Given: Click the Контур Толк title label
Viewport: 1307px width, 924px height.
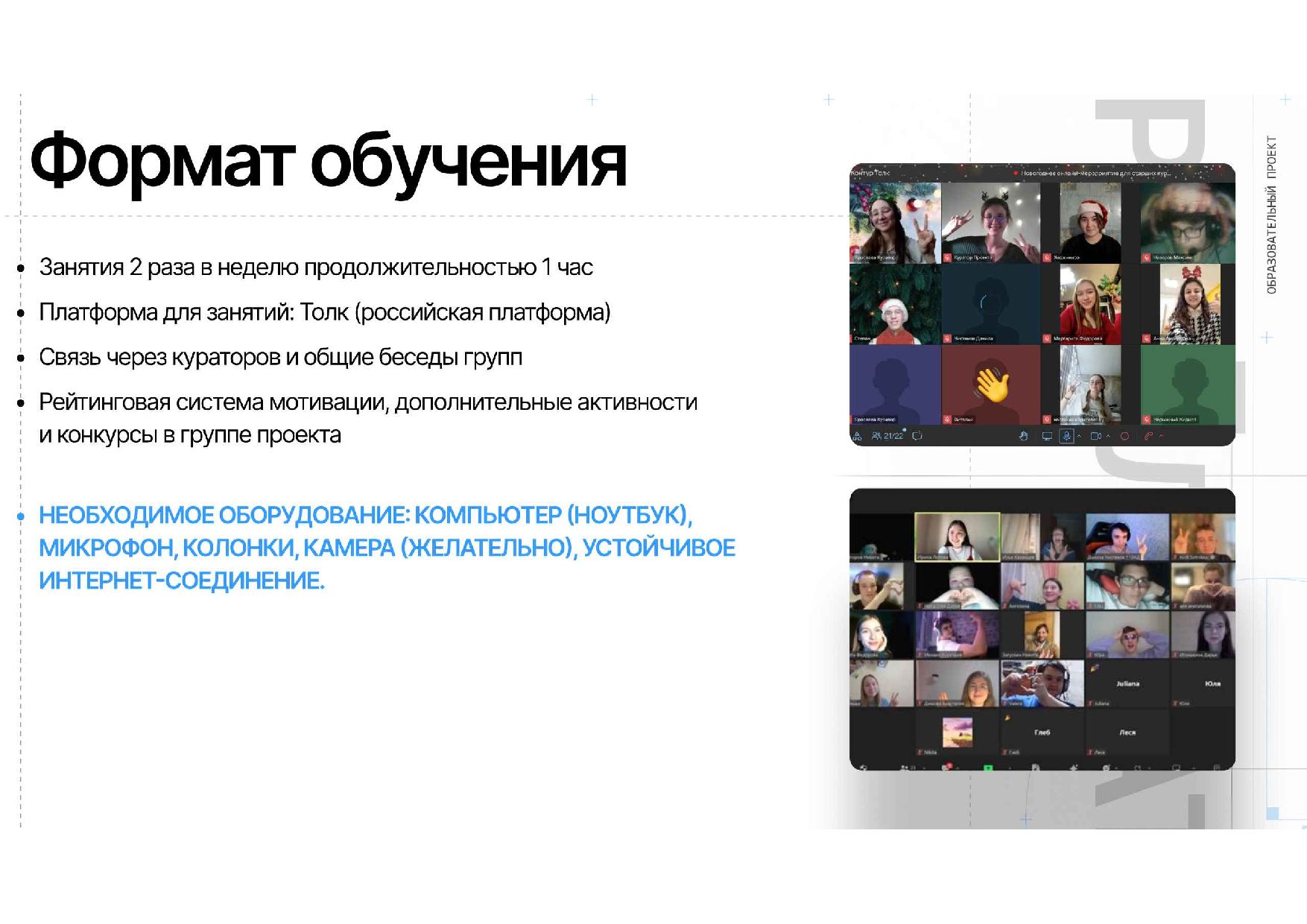Looking at the screenshot, I should pyautogui.click(x=870, y=173).
